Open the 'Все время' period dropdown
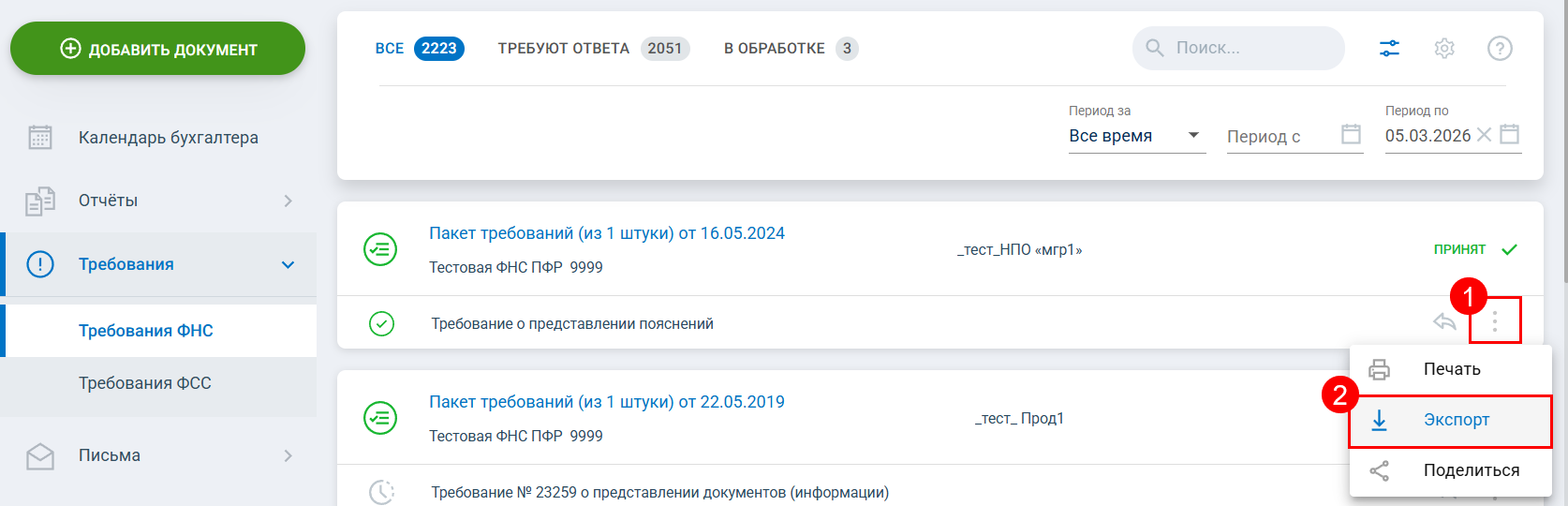1568x506 pixels. point(1136,136)
